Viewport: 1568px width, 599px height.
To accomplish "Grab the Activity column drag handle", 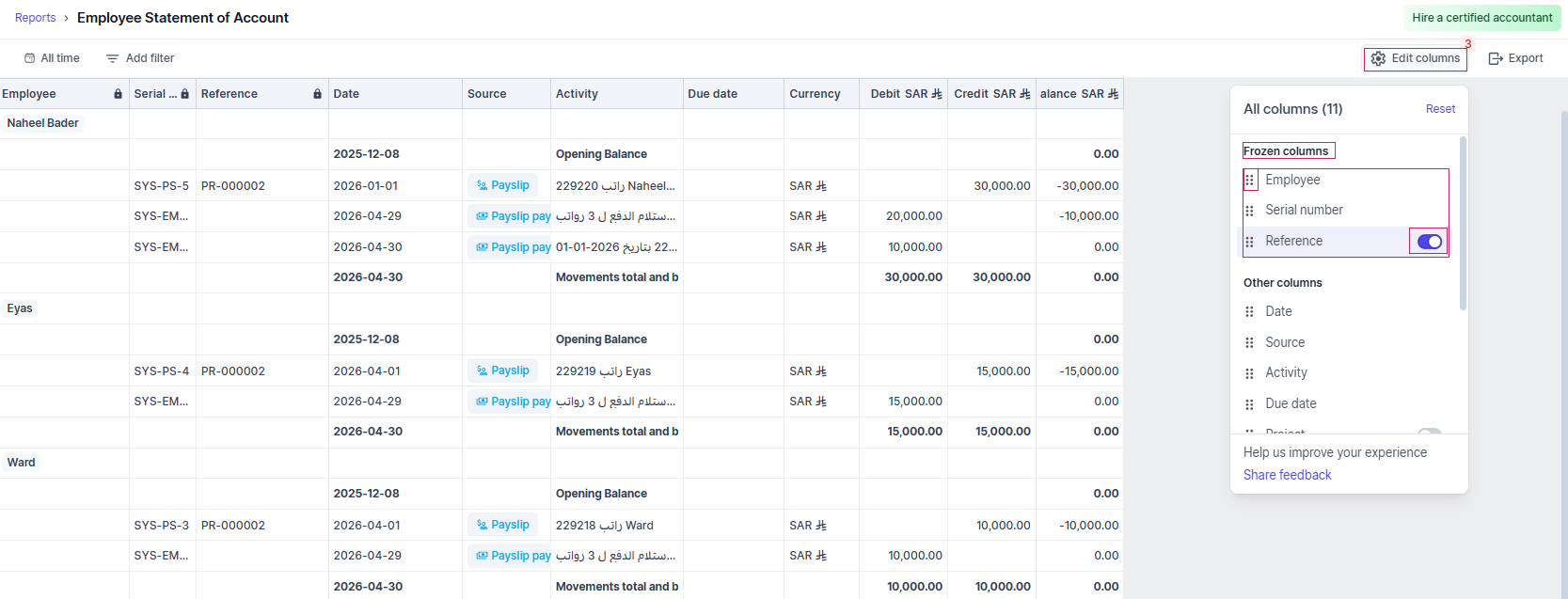I will 1249,373.
